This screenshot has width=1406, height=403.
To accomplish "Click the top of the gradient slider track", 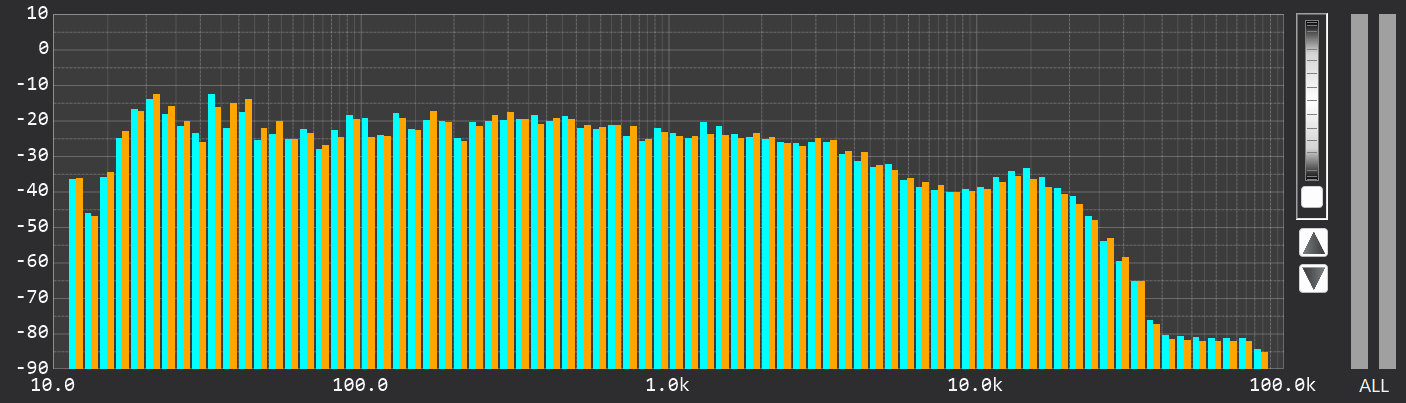I will (x=1311, y=26).
